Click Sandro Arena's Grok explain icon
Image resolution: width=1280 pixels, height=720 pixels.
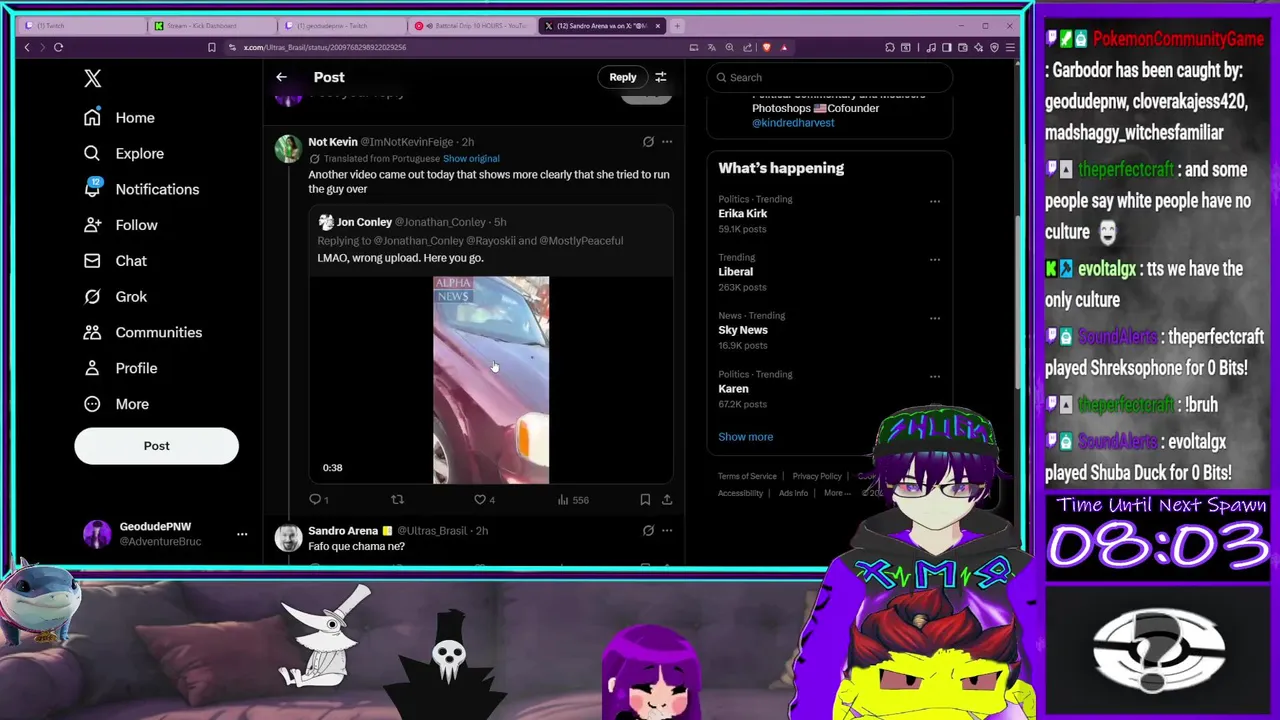648,531
